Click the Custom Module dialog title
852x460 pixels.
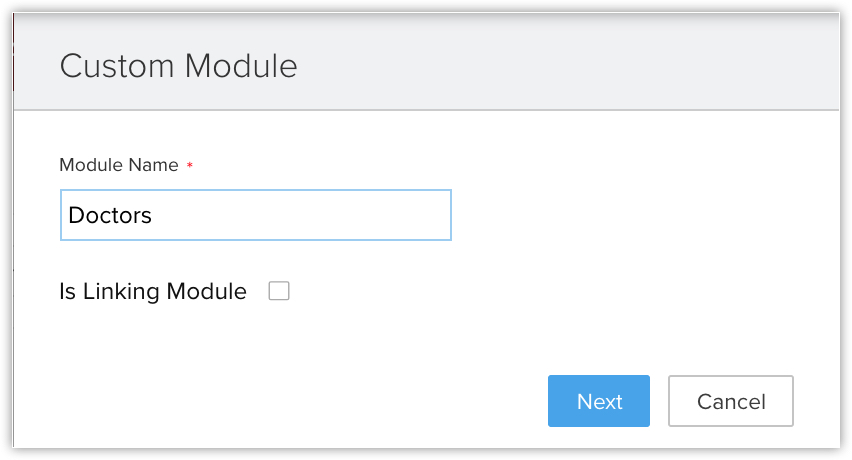178,66
